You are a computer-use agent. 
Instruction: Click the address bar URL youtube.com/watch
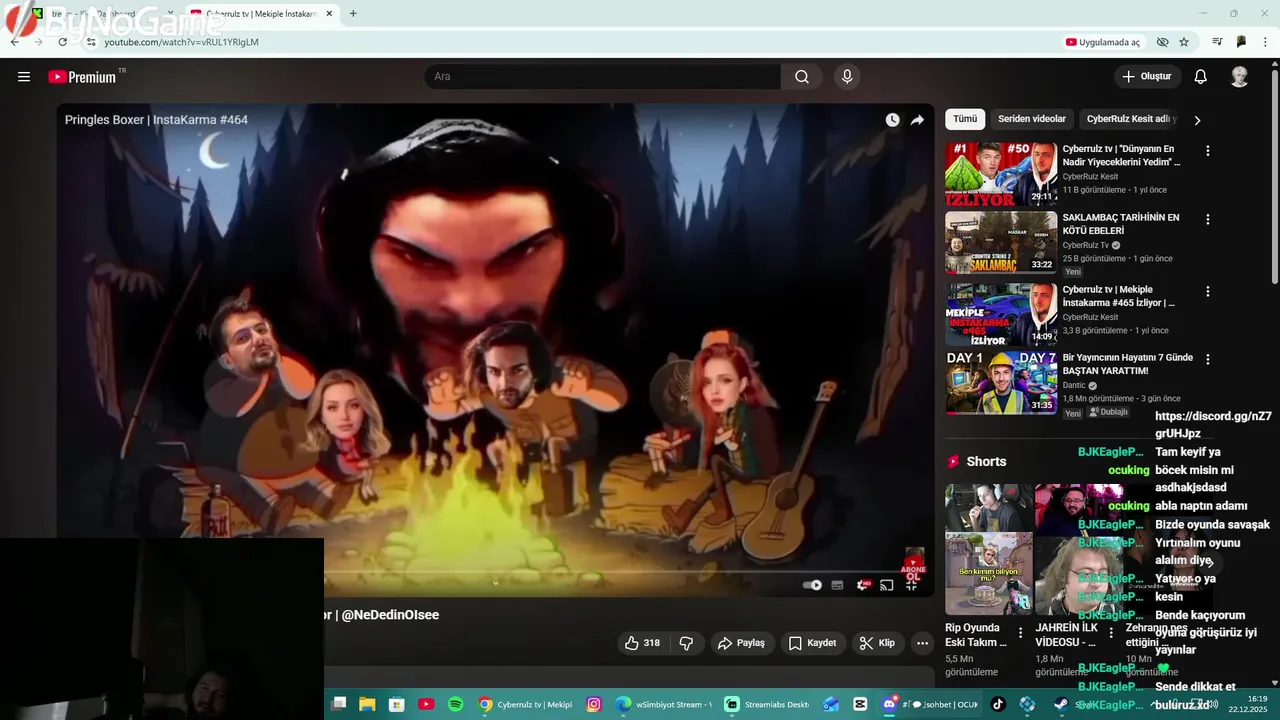tap(182, 42)
